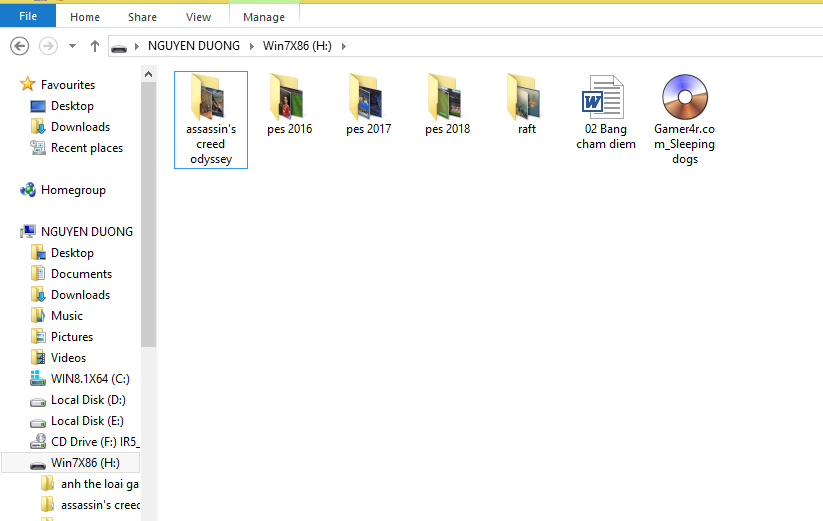Click the CD Drive (F:) disc icon

(x=38, y=442)
